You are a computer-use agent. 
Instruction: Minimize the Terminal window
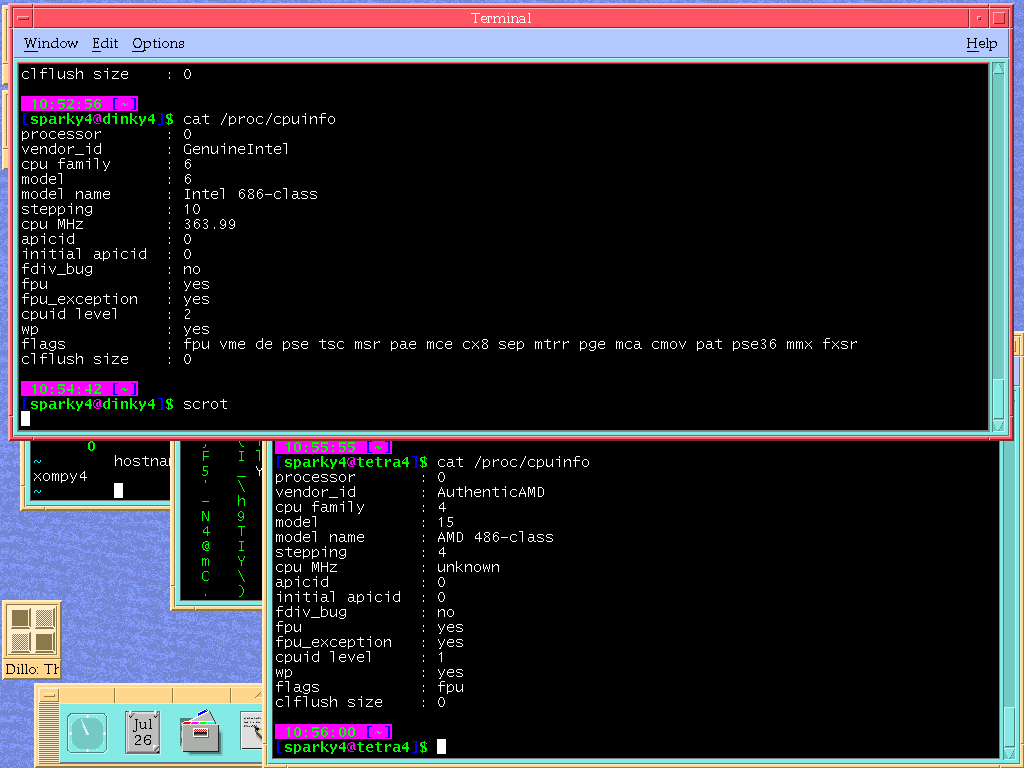[978, 18]
